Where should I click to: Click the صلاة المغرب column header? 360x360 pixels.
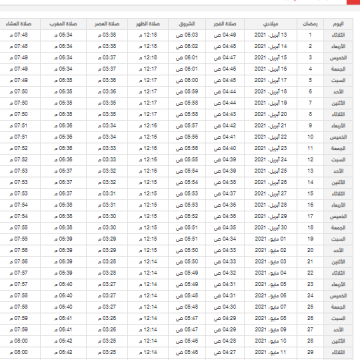63,24
